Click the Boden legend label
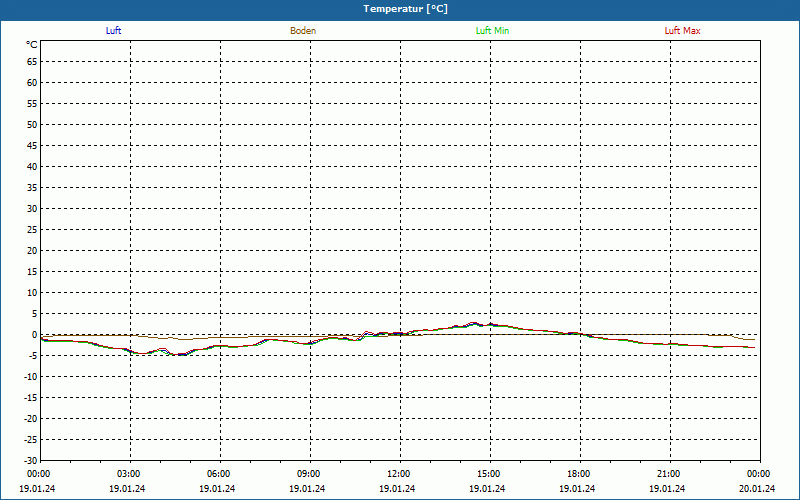 (303, 31)
